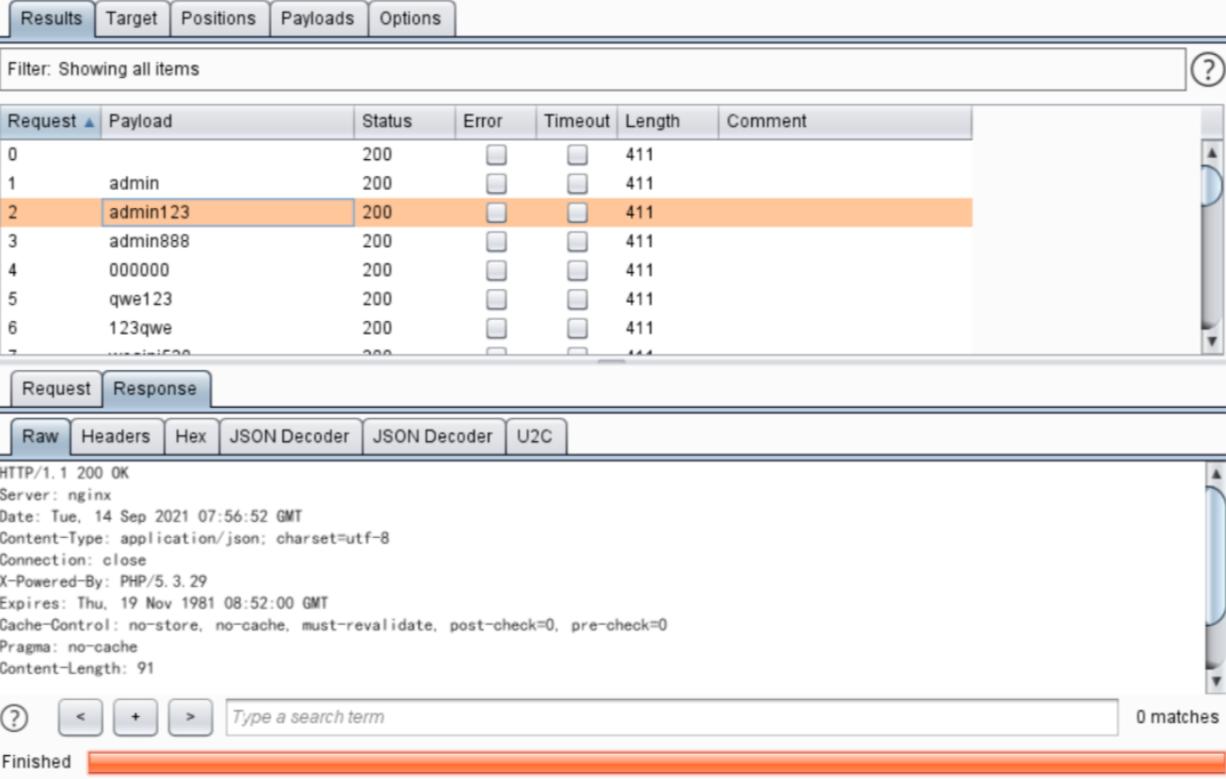Click the Finished attack progress bar
The width and height of the screenshot is (1226, 779).
(656, 762)
